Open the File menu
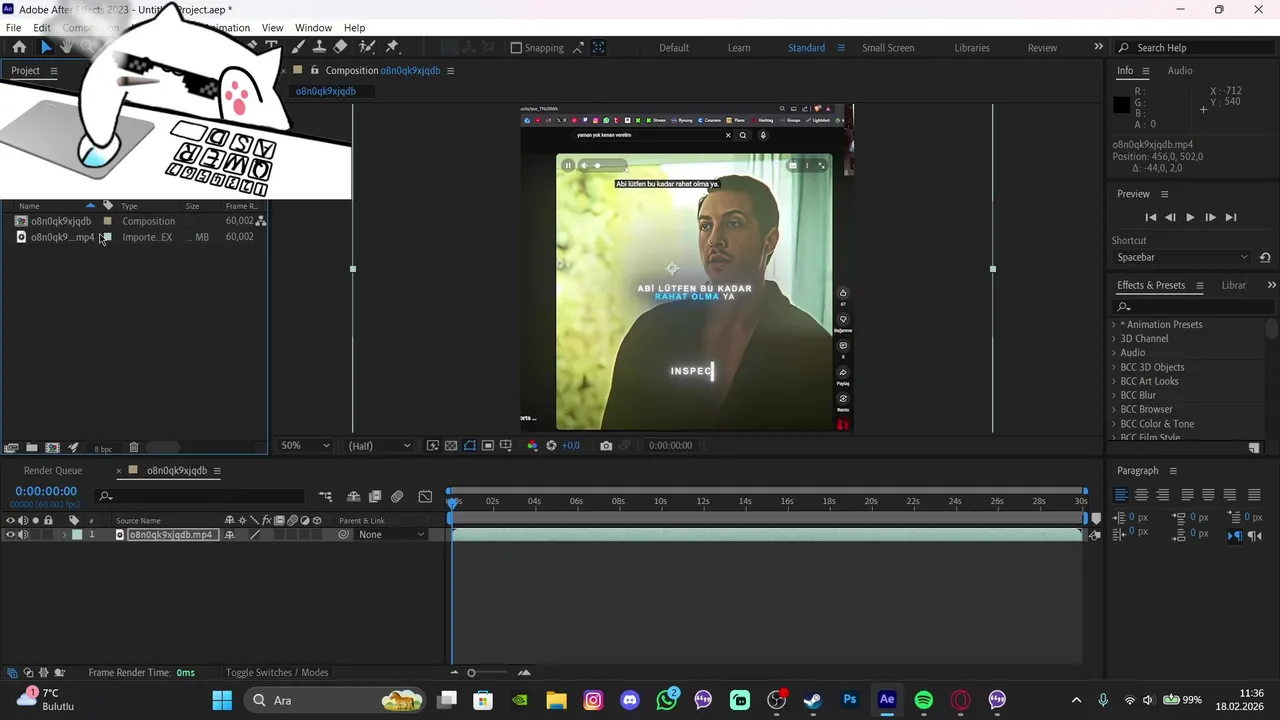Viewport: 1280px width, 720px height. (14, 28)
